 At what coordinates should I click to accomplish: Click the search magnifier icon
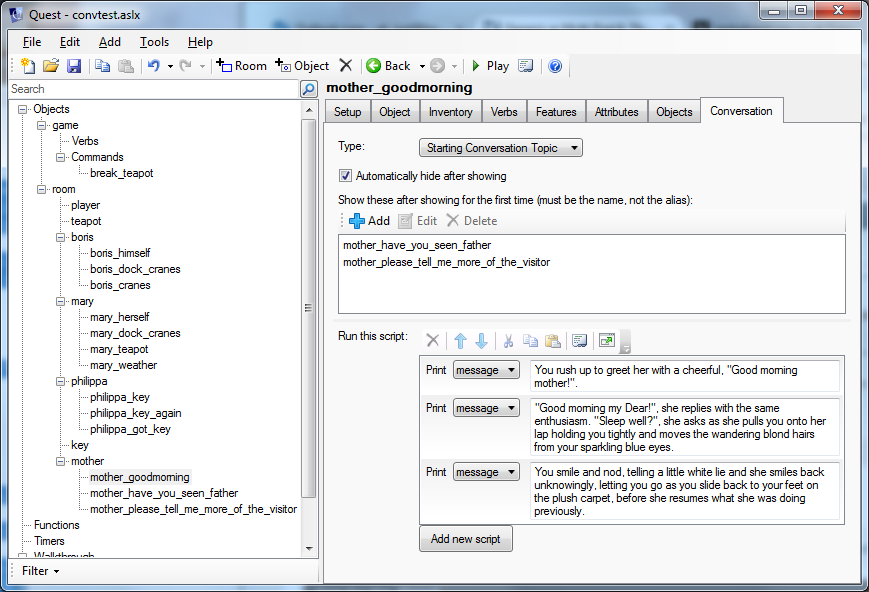pyautogui.click(x=309, y=89)
